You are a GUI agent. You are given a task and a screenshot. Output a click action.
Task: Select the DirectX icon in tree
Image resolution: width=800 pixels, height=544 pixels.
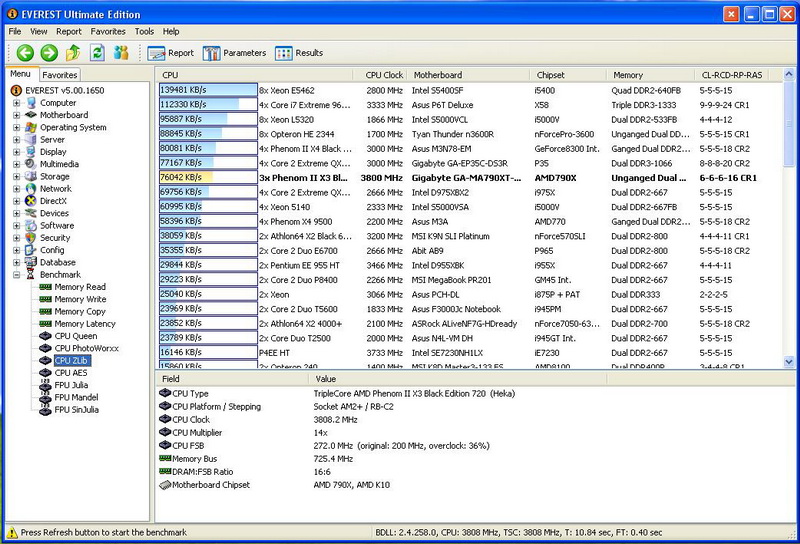[31, 201]
